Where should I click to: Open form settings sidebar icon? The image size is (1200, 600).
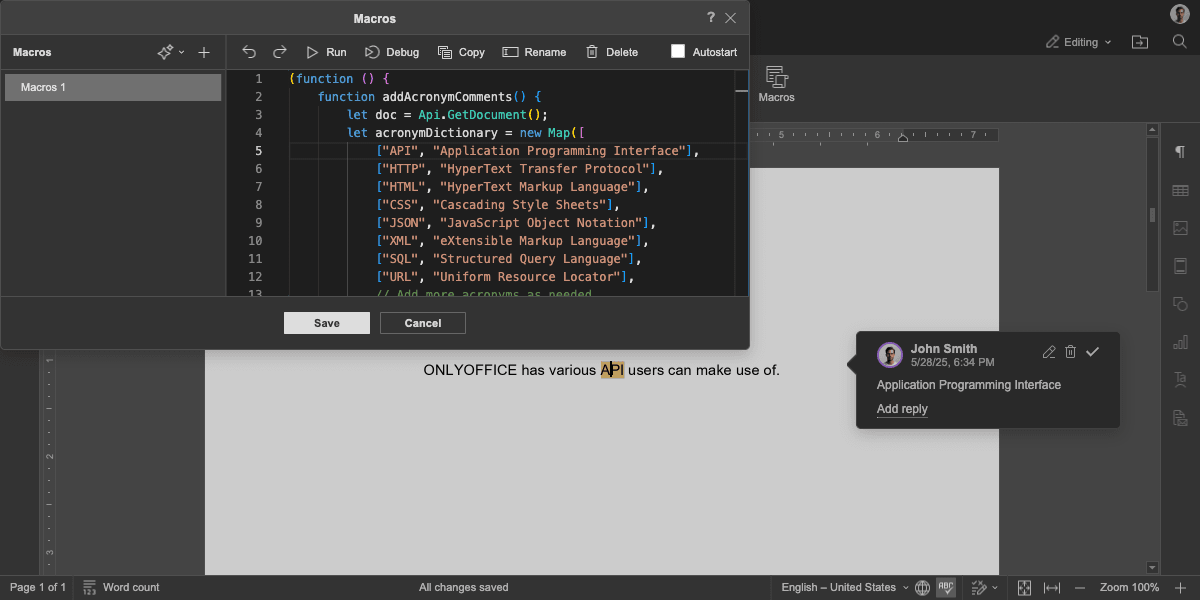point(1180,418)
